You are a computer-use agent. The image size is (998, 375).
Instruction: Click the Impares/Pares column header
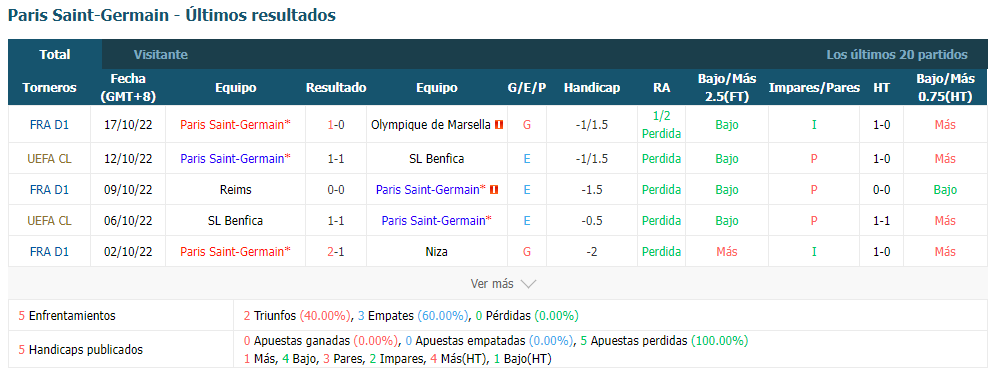coord(814,88)
